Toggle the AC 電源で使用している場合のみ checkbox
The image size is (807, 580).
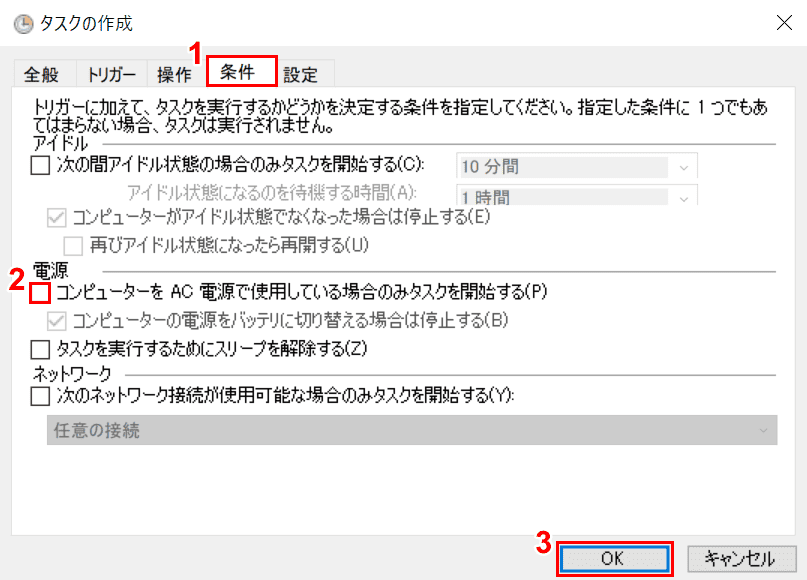click(40, 292)
